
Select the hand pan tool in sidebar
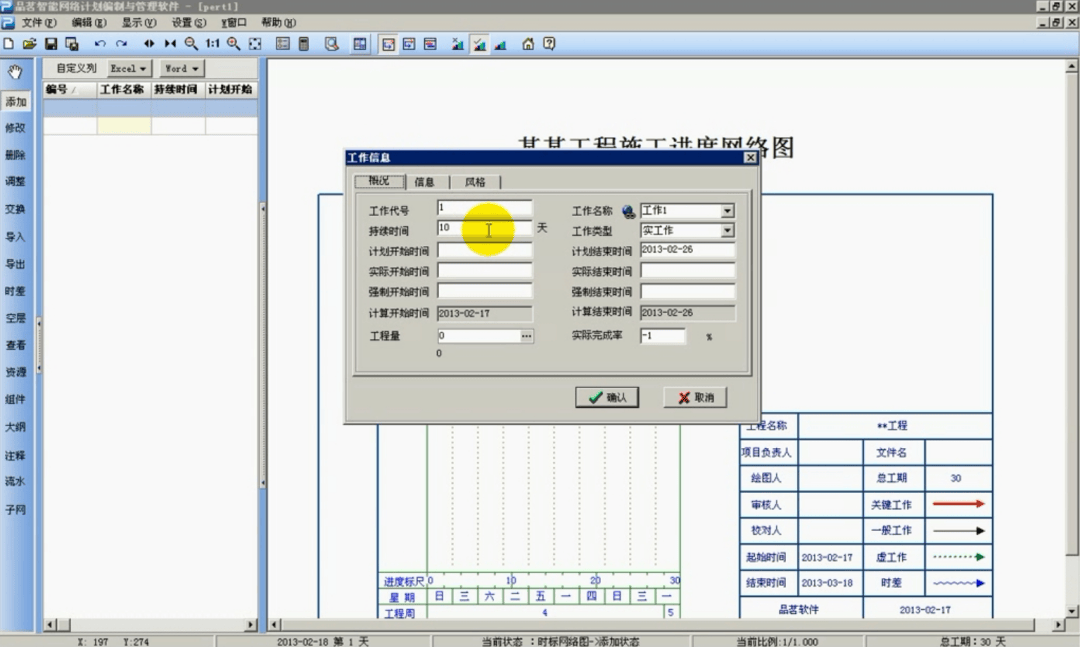tap(15, 72)
